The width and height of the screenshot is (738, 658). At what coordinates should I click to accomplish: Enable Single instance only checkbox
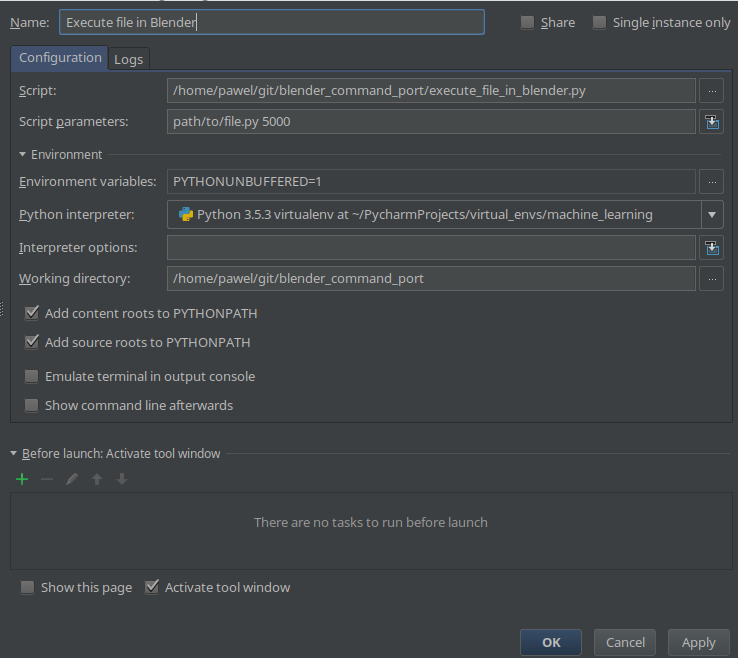coord(599,22)
